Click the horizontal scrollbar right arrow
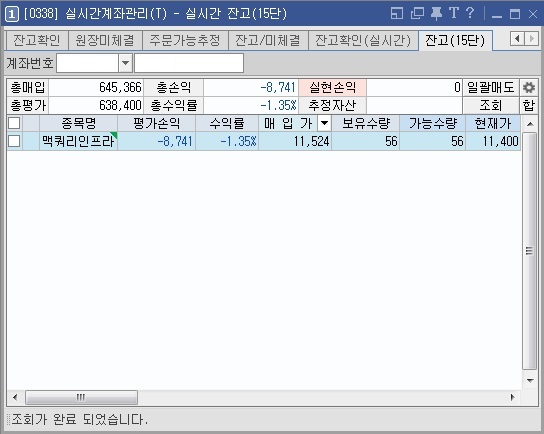The height and width of the screenshot is (434, 544). [512, 397]
